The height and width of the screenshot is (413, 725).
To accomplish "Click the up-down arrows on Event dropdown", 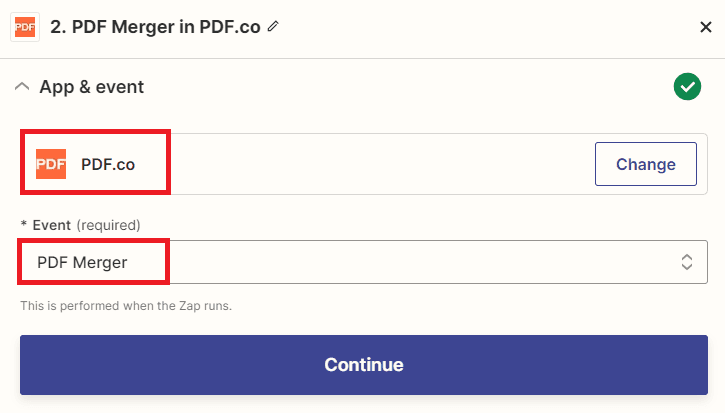I will 687,262.
